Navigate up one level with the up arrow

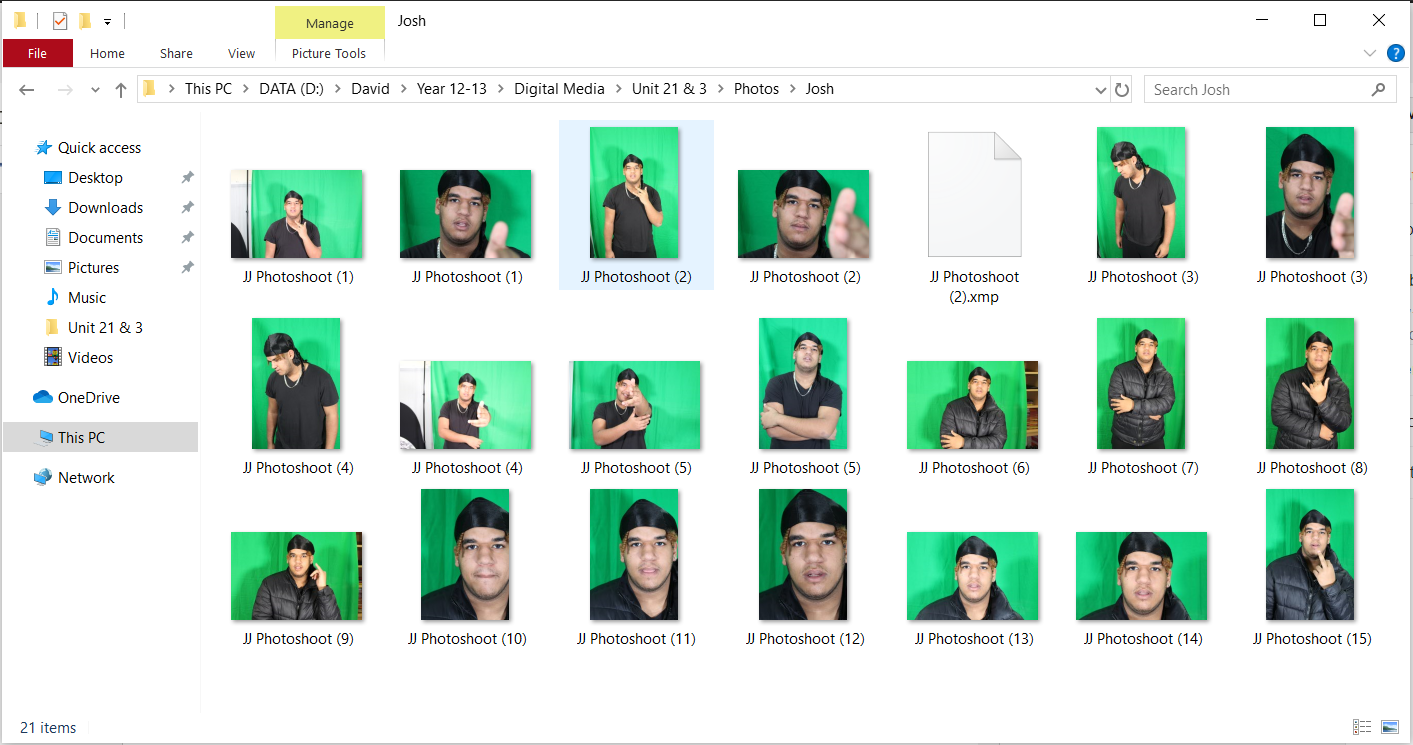120,89
